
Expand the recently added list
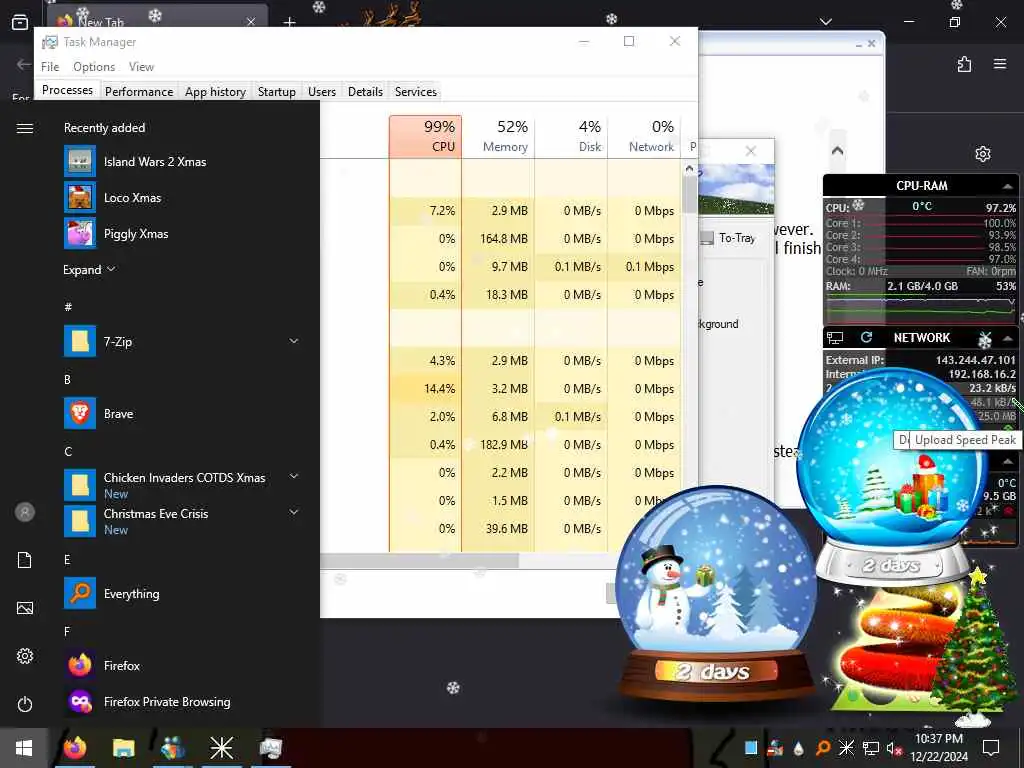(x=89, y=270)
